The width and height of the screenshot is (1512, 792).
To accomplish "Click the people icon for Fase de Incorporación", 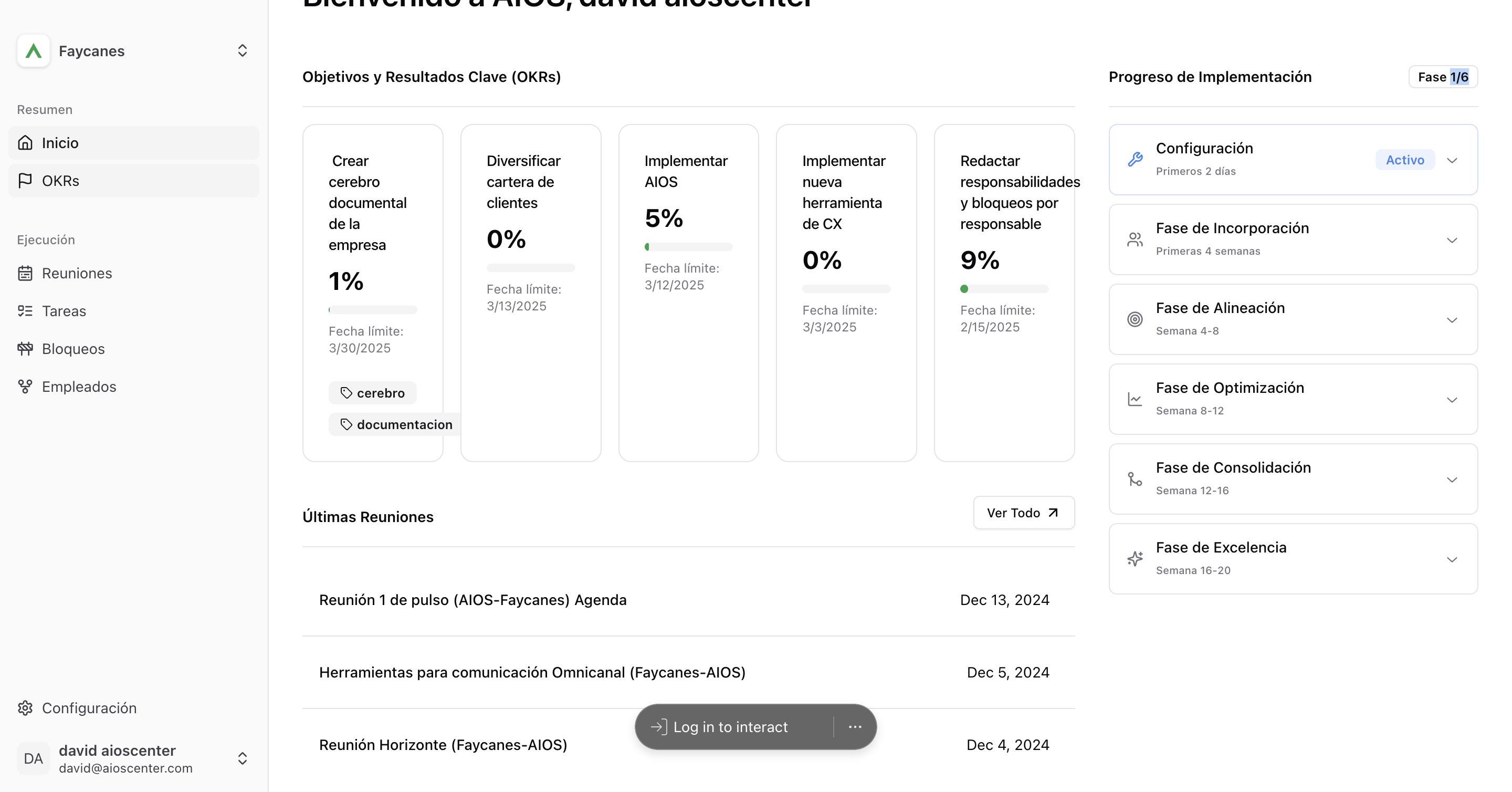I will click(x=1135, y=239).
